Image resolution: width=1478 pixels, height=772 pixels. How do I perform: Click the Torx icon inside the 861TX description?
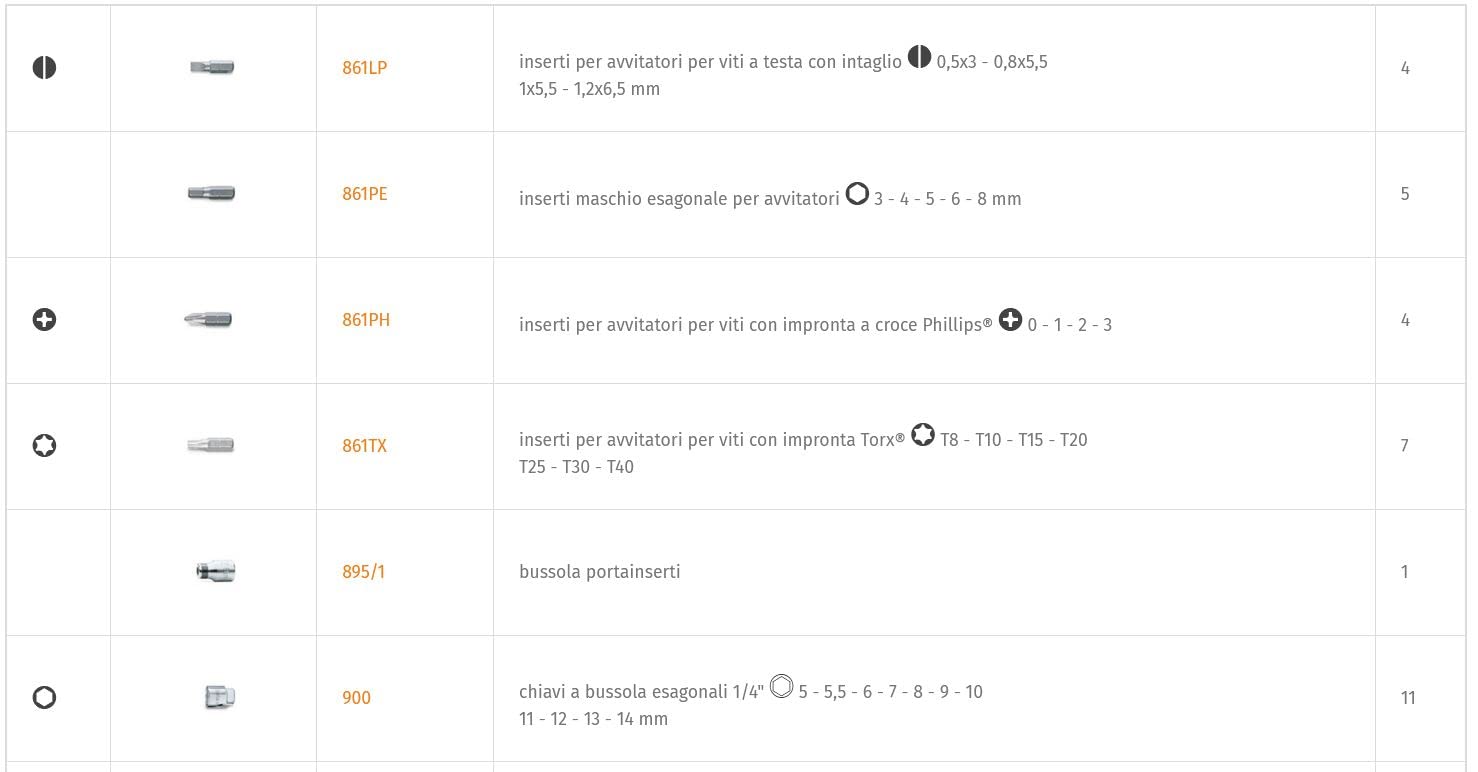pyautogui.click(x=923, y=436)
